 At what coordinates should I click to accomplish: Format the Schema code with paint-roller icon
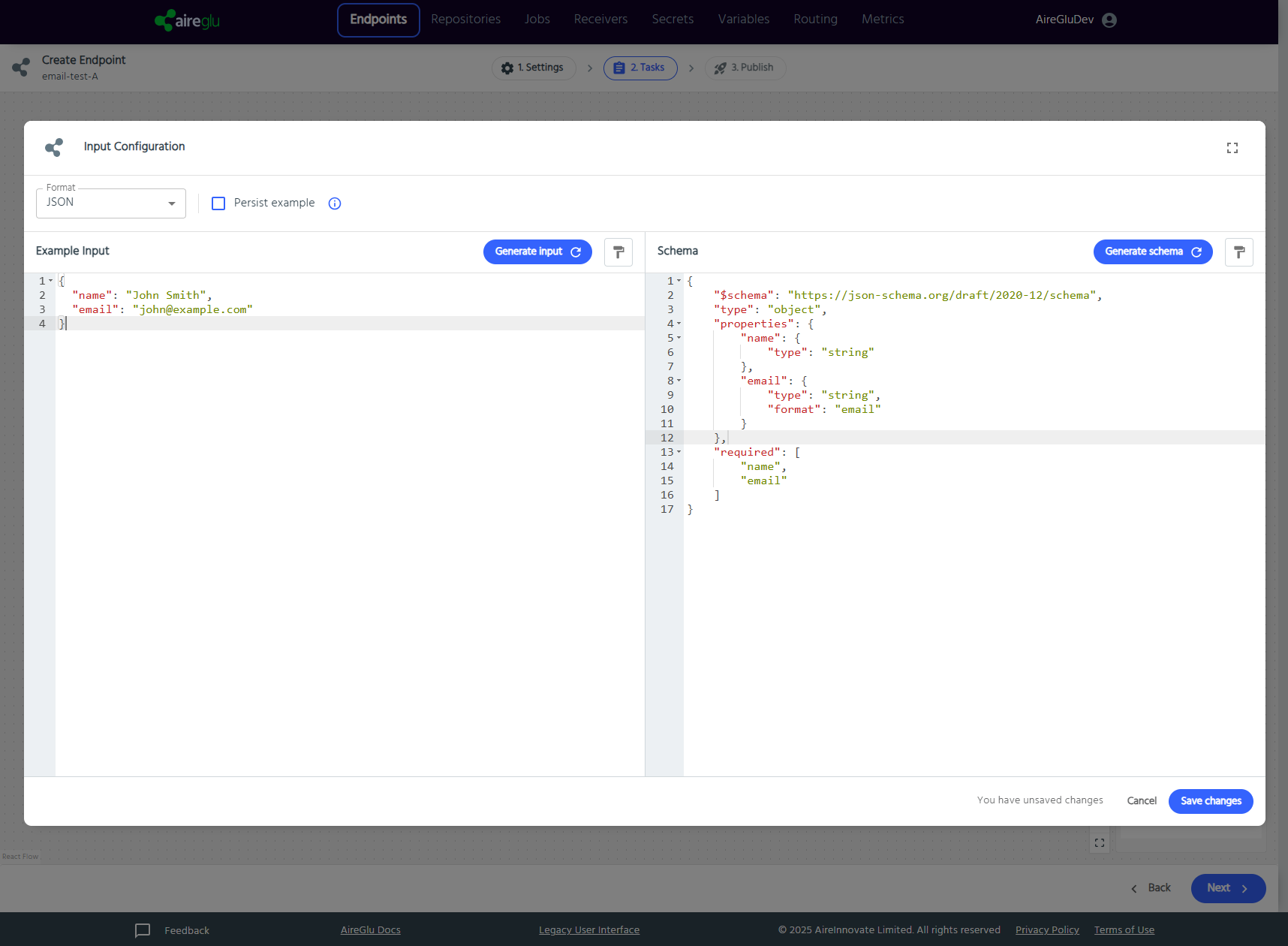(1239, 252)
